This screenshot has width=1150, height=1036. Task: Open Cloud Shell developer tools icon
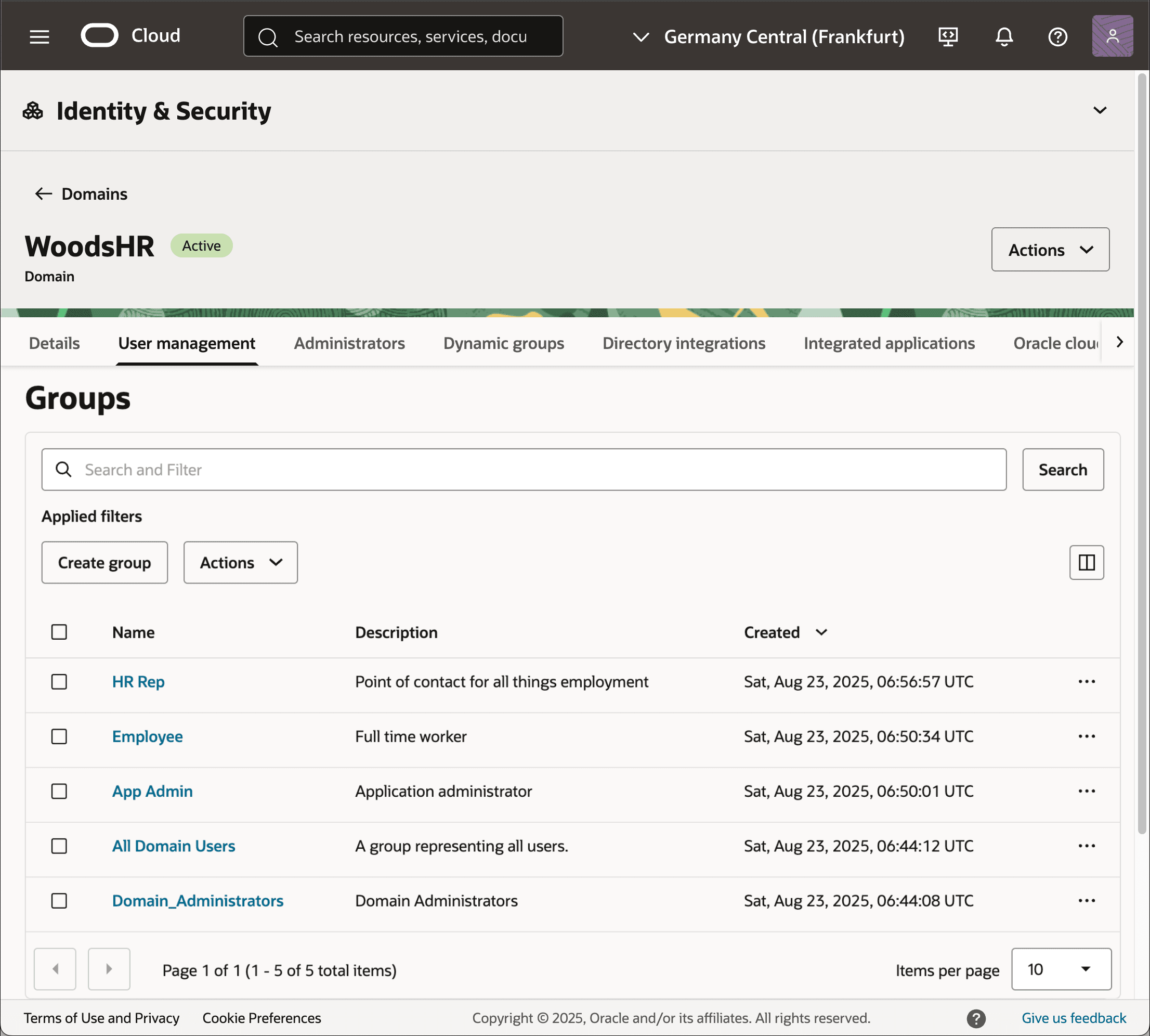point(948,37)
